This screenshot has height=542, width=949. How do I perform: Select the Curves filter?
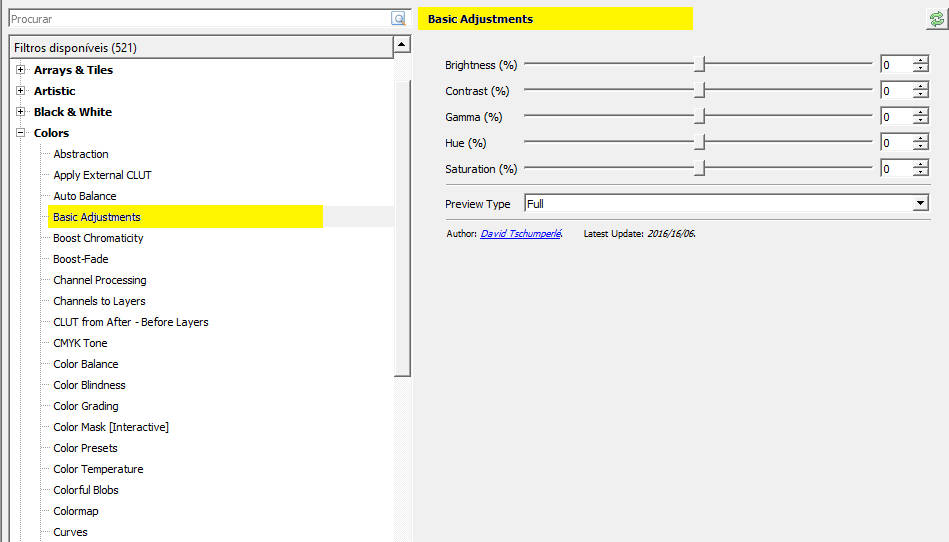70,532
